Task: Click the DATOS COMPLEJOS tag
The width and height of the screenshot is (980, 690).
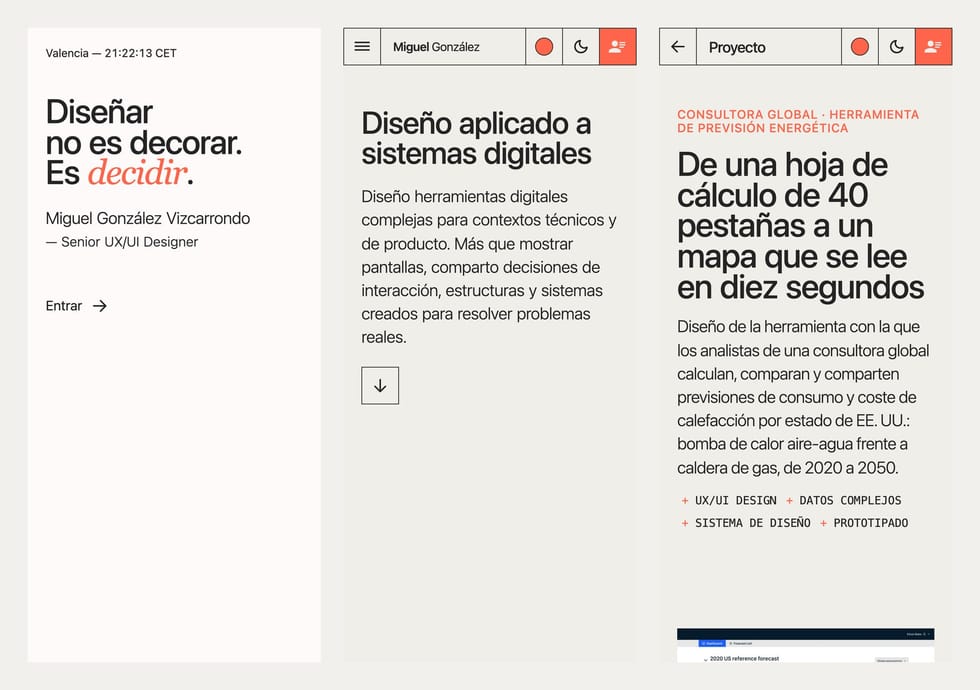Action: coord(843,501)
